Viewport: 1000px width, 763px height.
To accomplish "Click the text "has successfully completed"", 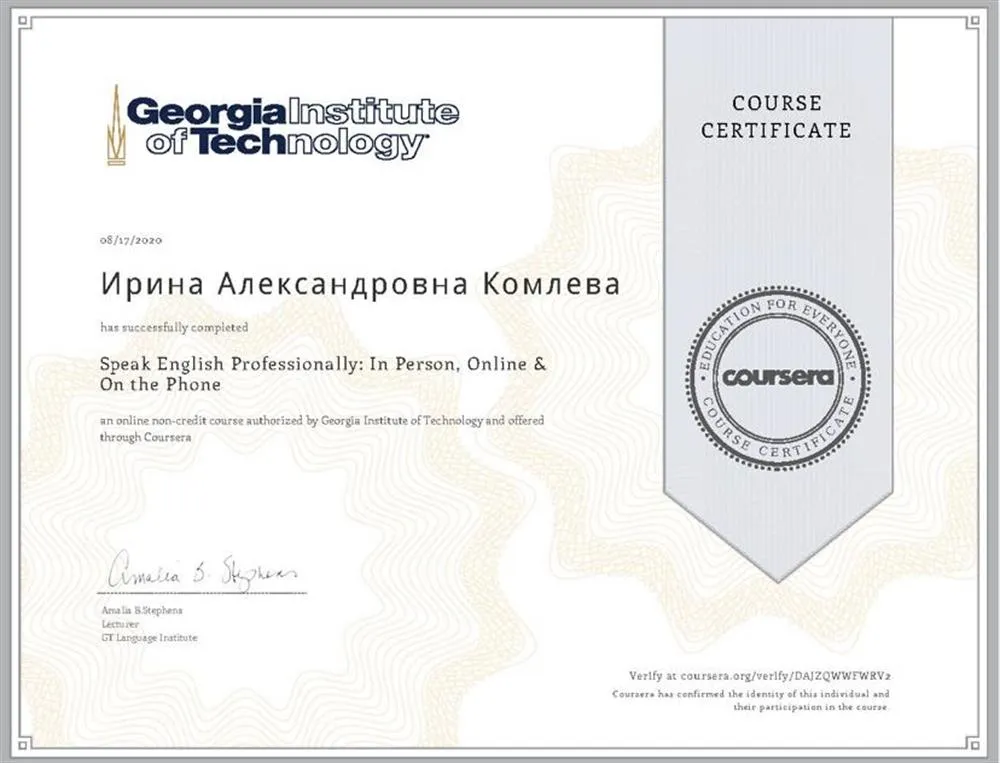I will (x=174, y=327).
